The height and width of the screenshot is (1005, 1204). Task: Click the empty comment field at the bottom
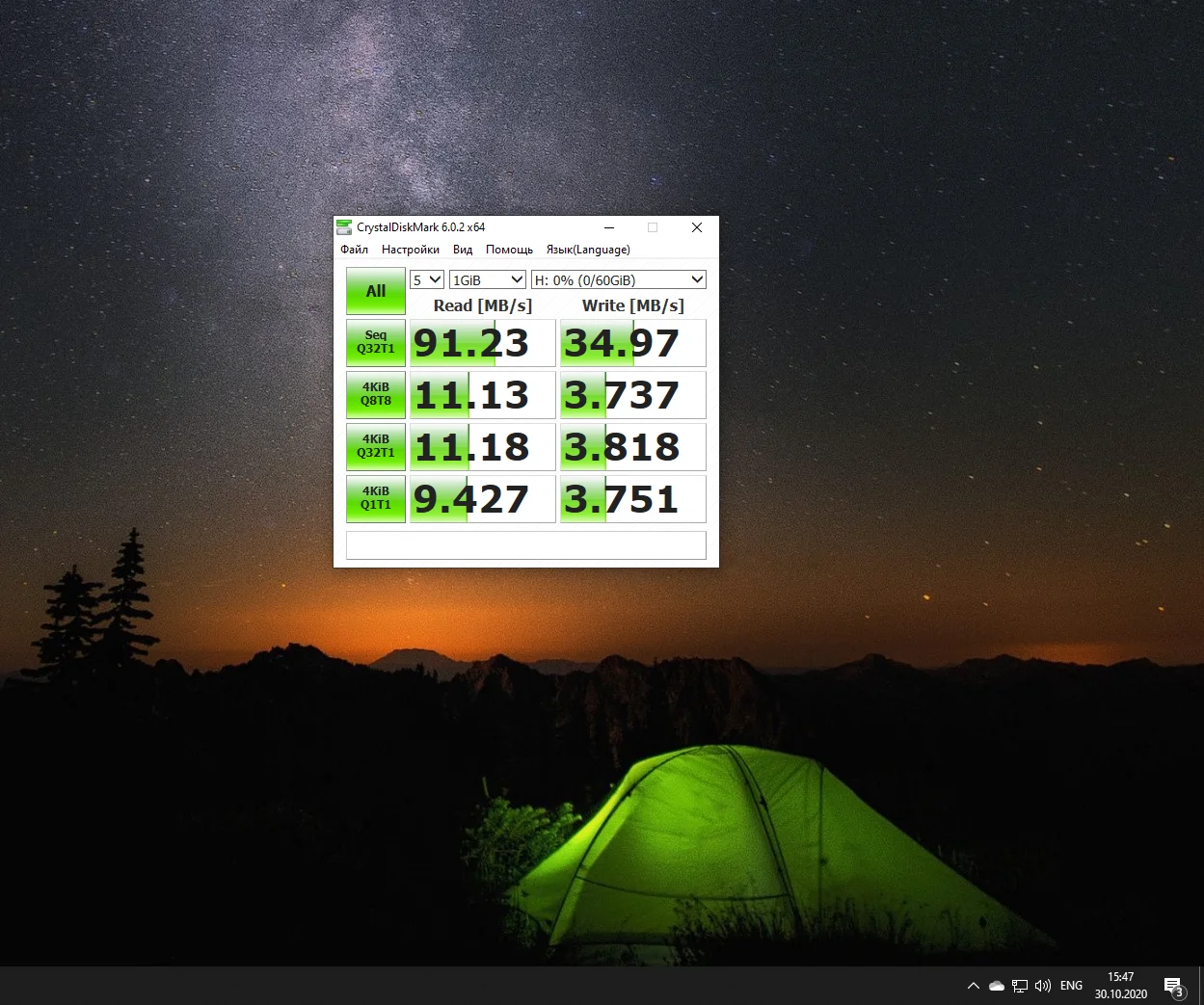click(526, 545)
